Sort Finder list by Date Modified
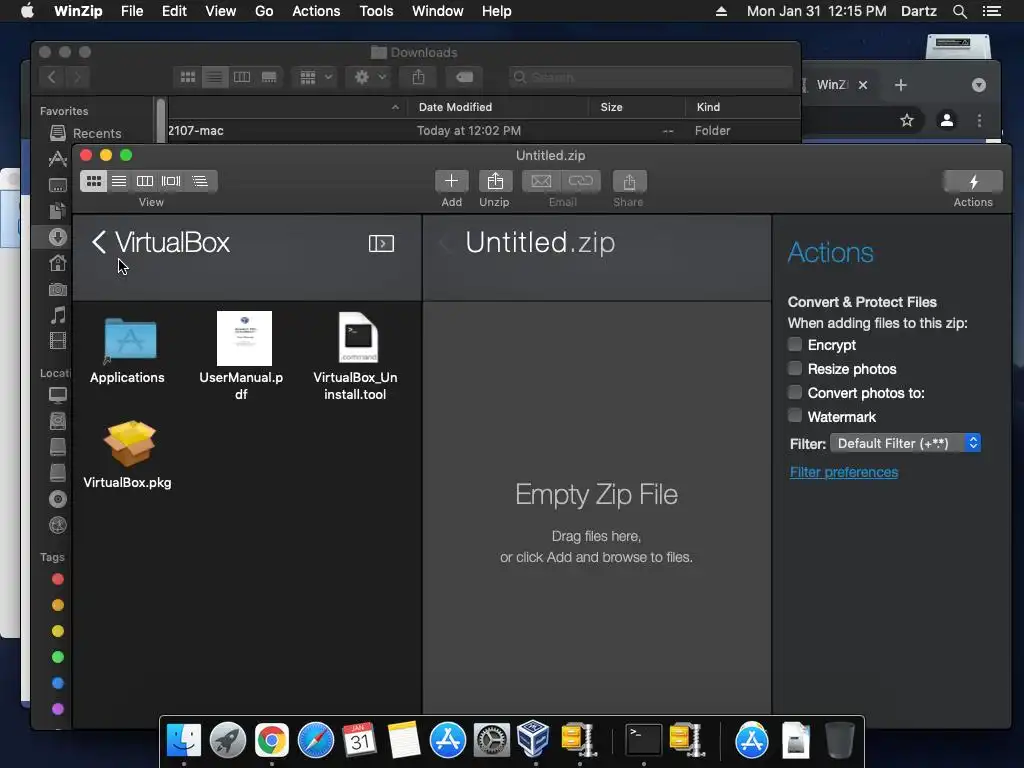 click(x=455, y=107)
